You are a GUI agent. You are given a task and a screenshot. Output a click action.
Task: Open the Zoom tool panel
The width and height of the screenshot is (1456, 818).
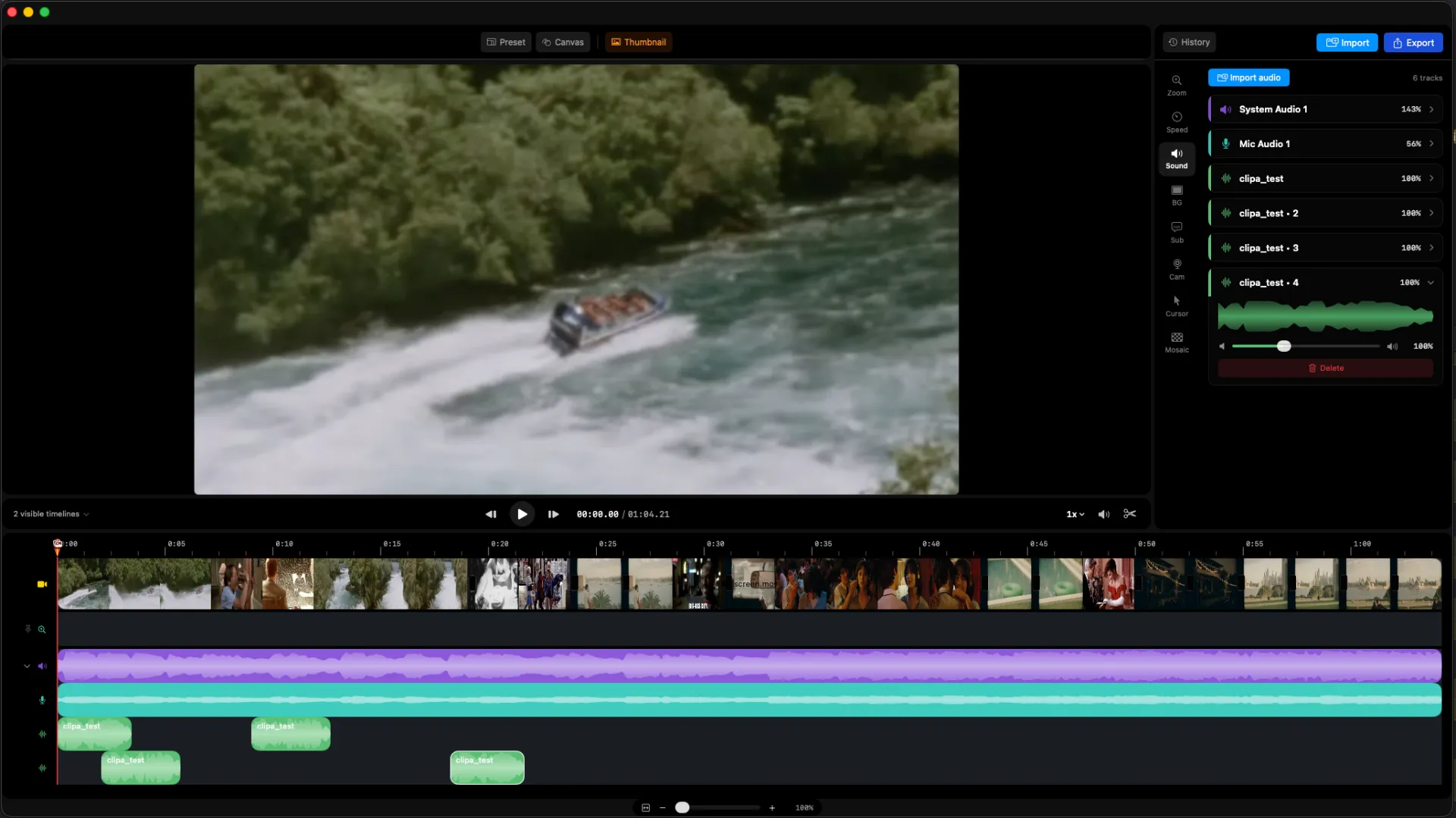[x=1176, y=85]
